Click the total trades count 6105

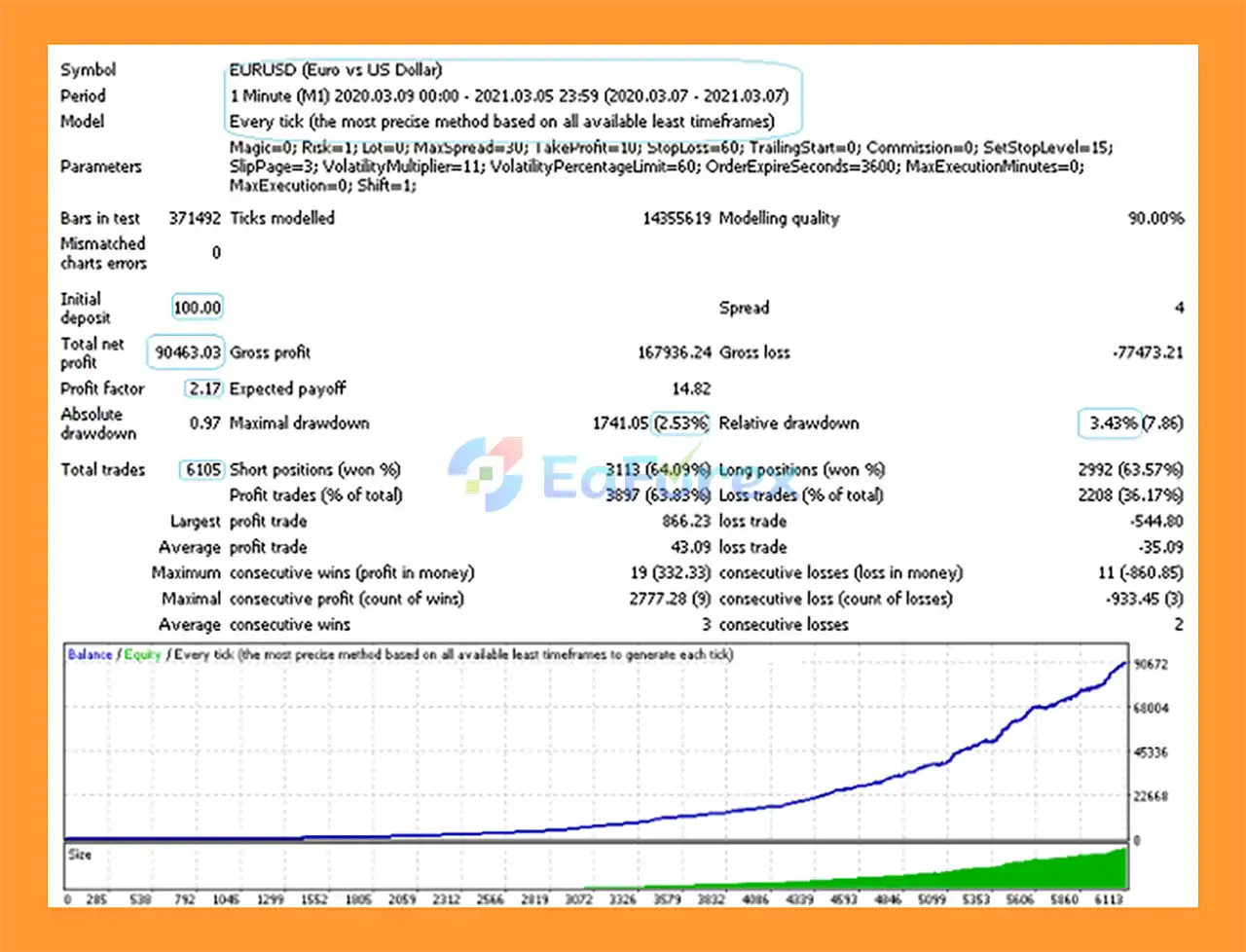[202, 469]
